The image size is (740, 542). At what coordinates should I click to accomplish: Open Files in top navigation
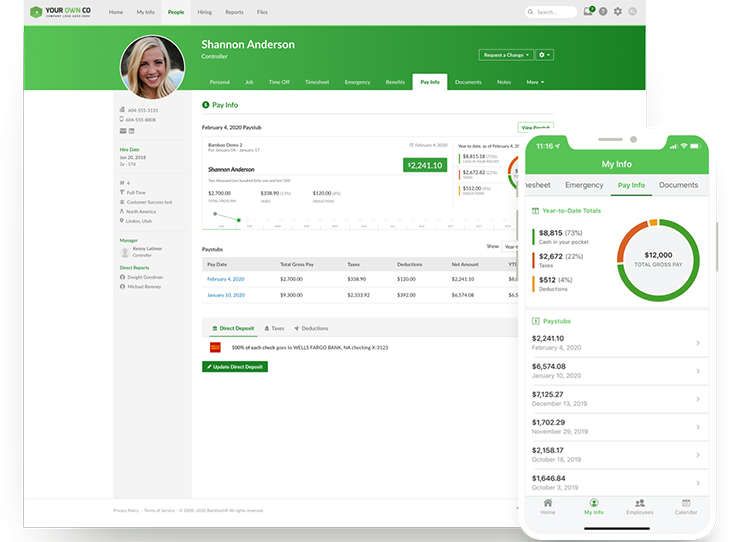(262, 12)
